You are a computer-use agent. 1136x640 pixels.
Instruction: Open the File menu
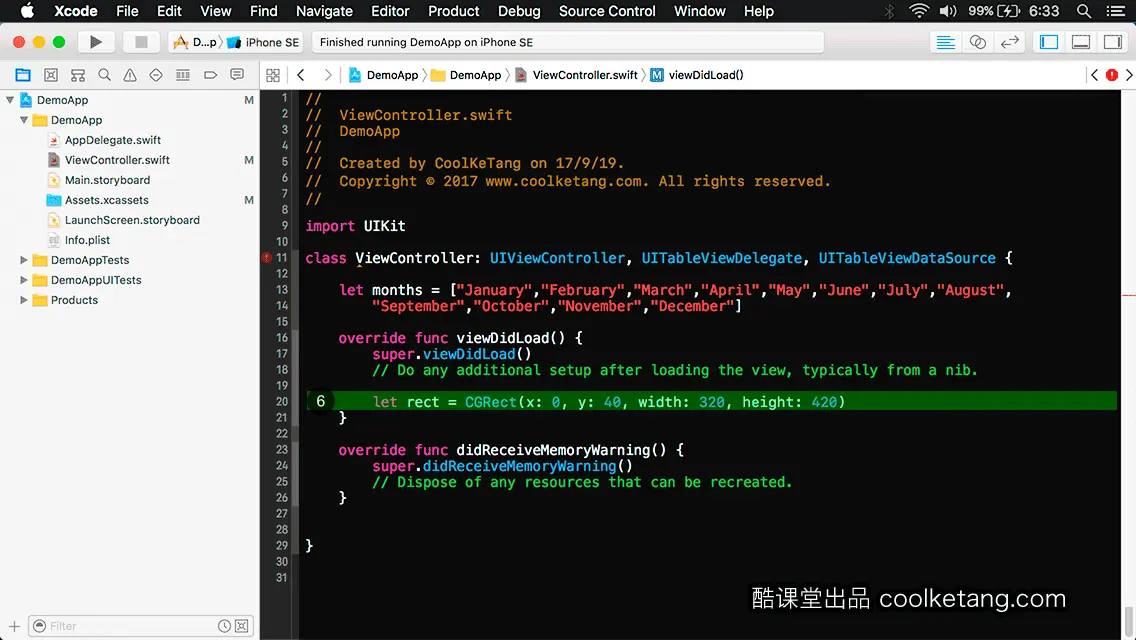coord(127,11)
